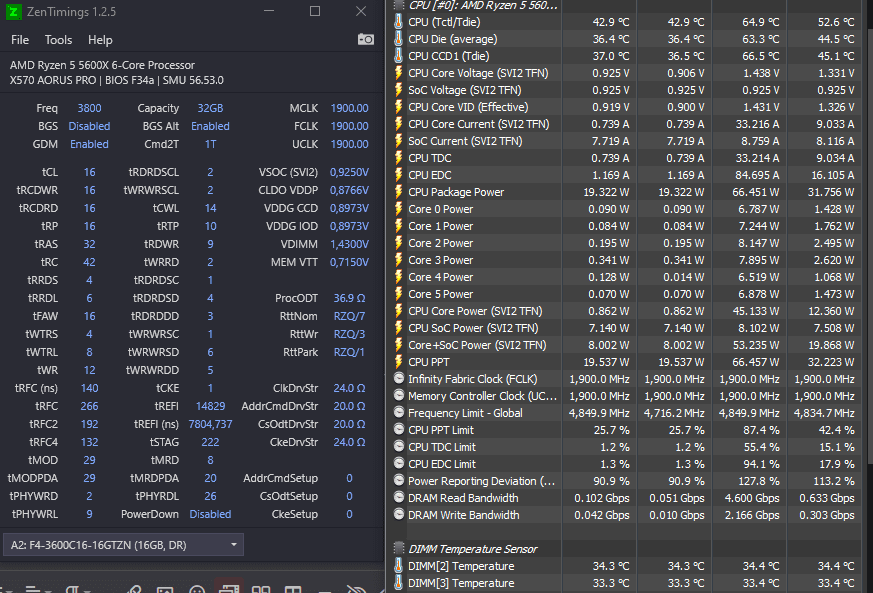Image resolution: width=873 pixels, height=593 pixels.
Task: Click lightning icon beside CPU Package Power
Action: (399, 192)
